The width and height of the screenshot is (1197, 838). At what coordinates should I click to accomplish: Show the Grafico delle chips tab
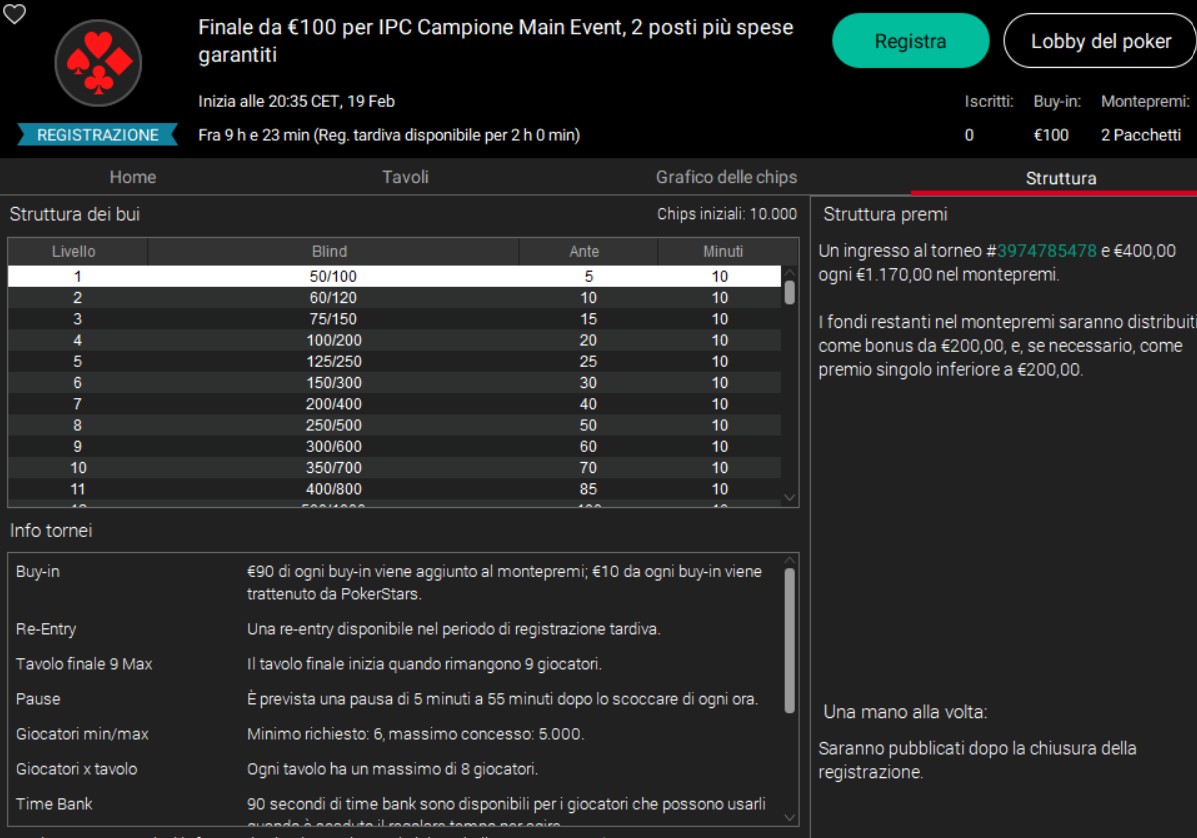tap(726, 177)
